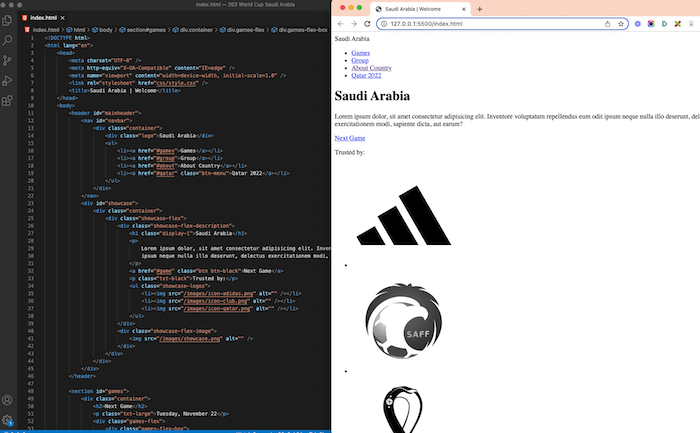Close the Saudi Arabia | Welcome tab
700x433 pixels.
(x=463, y=9)
